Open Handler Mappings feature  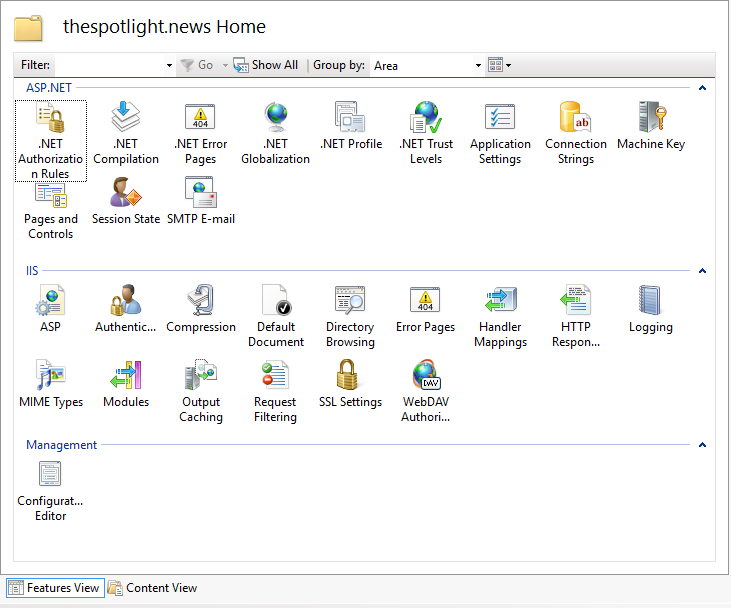pyautogui.click(x=500, y=316)
